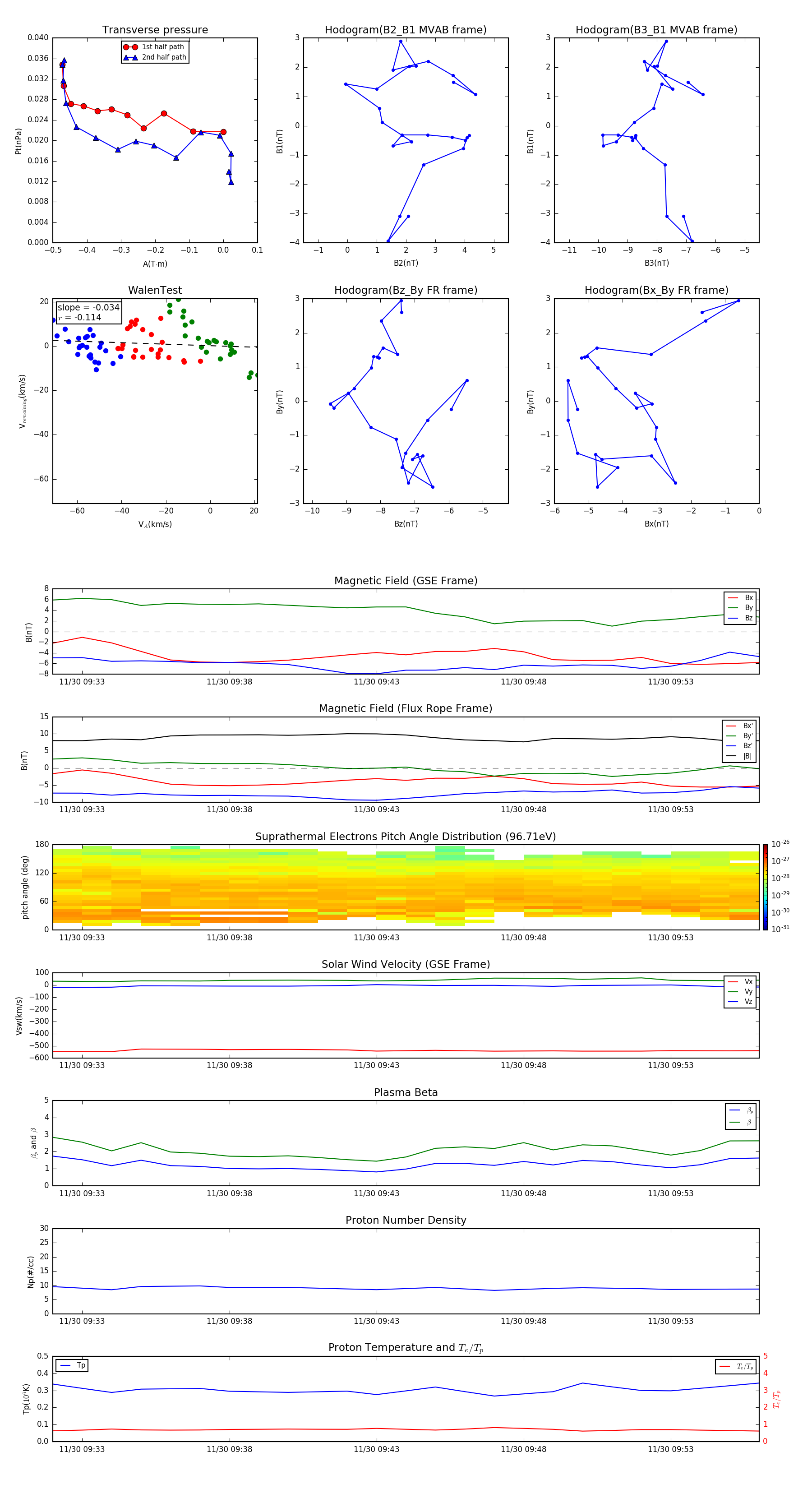Click '11/30 09:48' tick under Proton Number Density panel
This screenshot has height=1489, width=812.
click(x=523, y=1321)
